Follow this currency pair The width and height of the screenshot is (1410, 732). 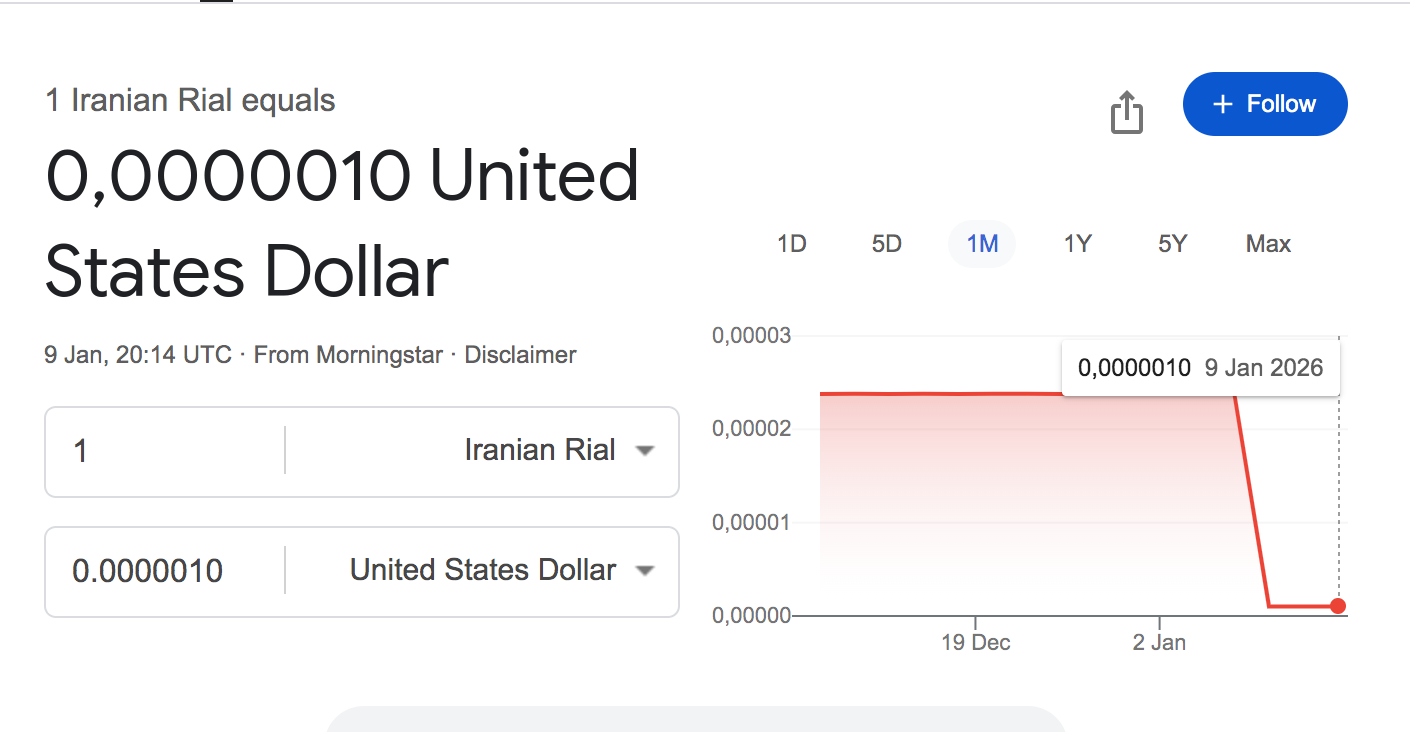pyautogui.click(x=1265, y=104)
